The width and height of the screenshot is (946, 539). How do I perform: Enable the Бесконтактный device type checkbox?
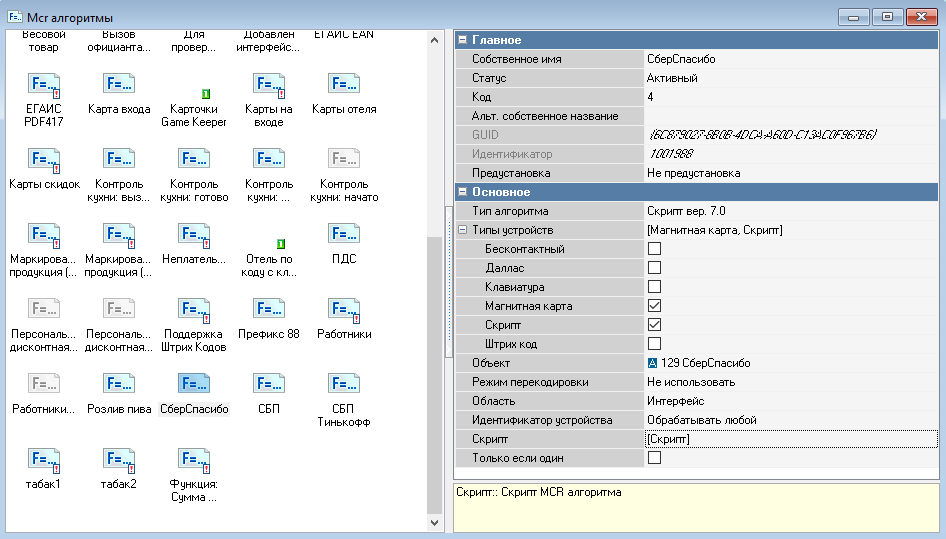coord(654,249)
